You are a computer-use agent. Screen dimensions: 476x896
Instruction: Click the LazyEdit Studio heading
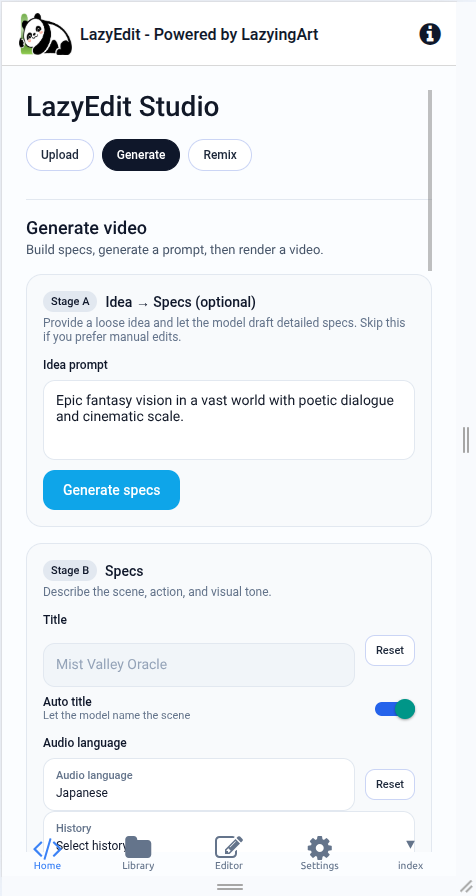[x=122, y=107]
